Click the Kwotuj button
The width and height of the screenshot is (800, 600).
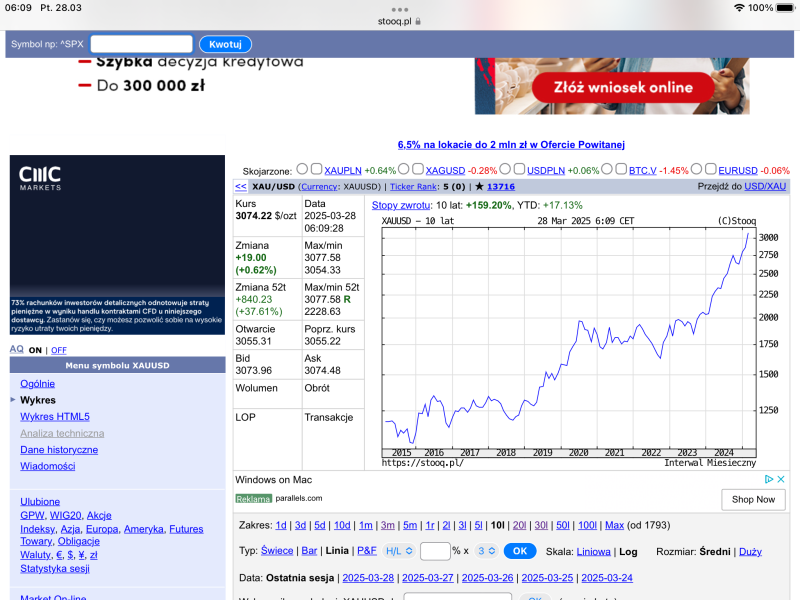pyautogui.click(x=225, y=44)
